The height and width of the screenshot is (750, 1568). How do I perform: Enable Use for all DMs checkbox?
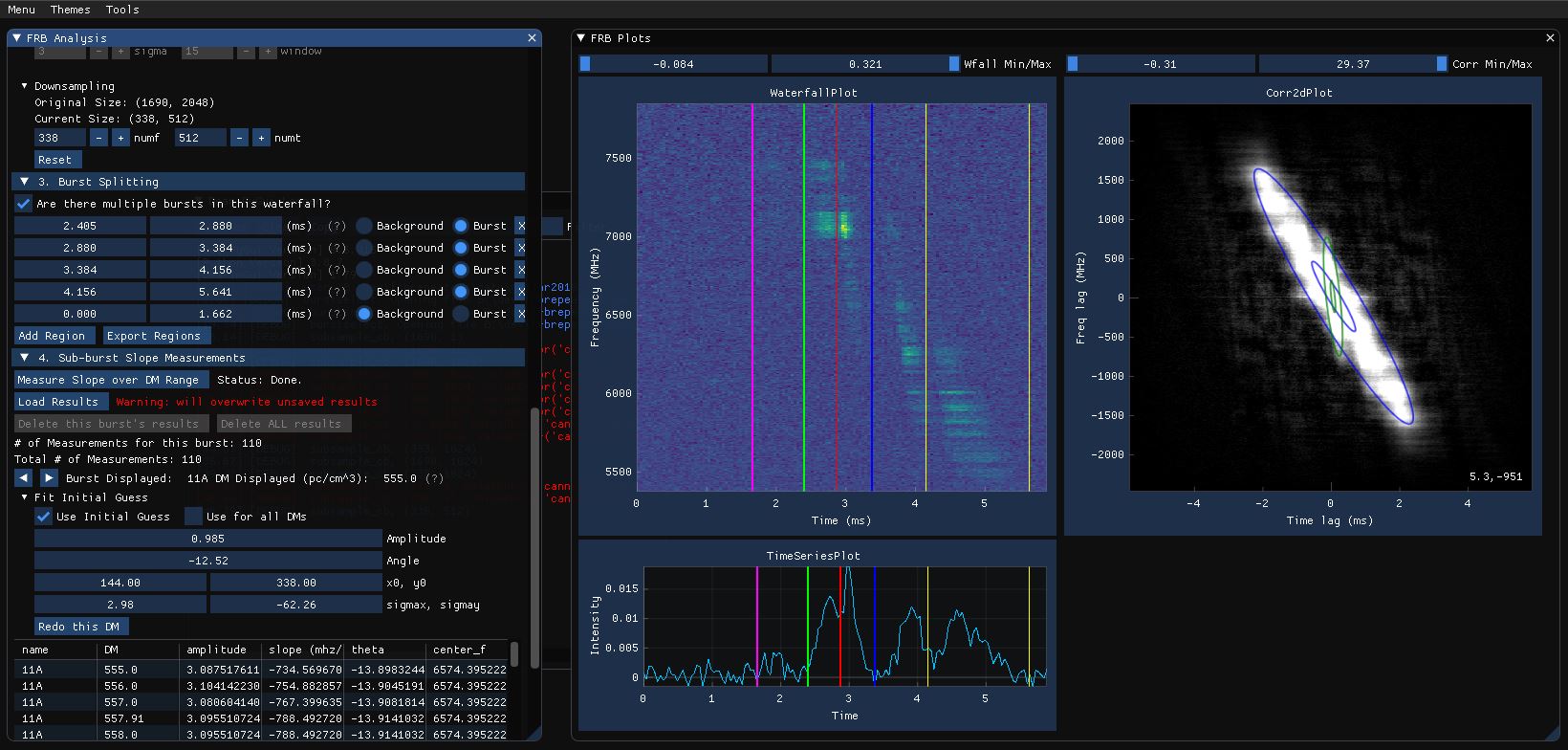tap(193, 517)
